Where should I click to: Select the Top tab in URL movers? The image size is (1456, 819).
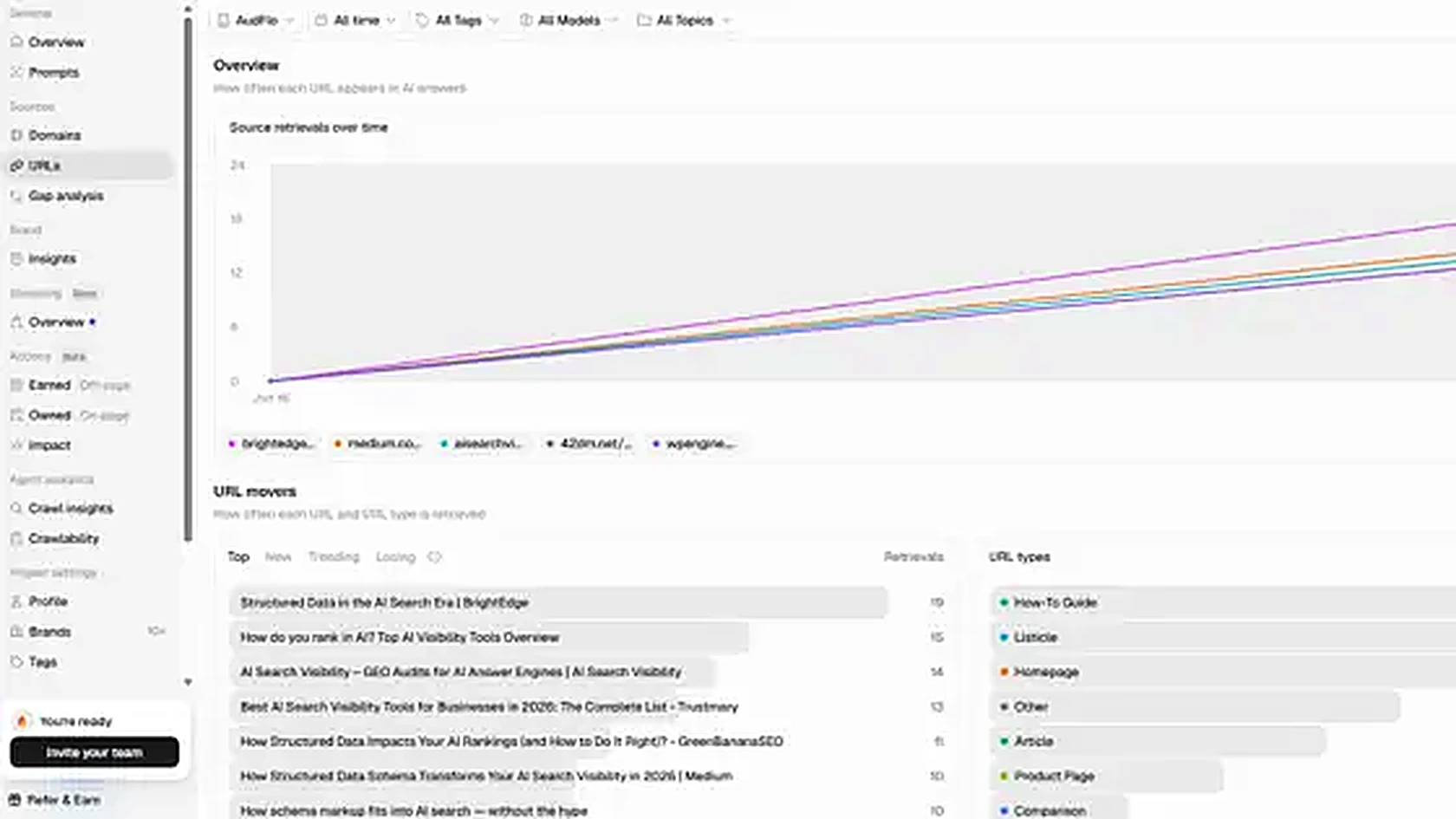click(x=238, y=556)
